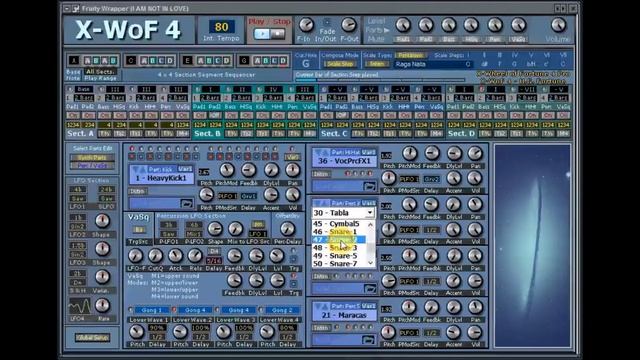Click the level knob above Bass
This screenshot has height=360, width=640.
tap(449, 25)
